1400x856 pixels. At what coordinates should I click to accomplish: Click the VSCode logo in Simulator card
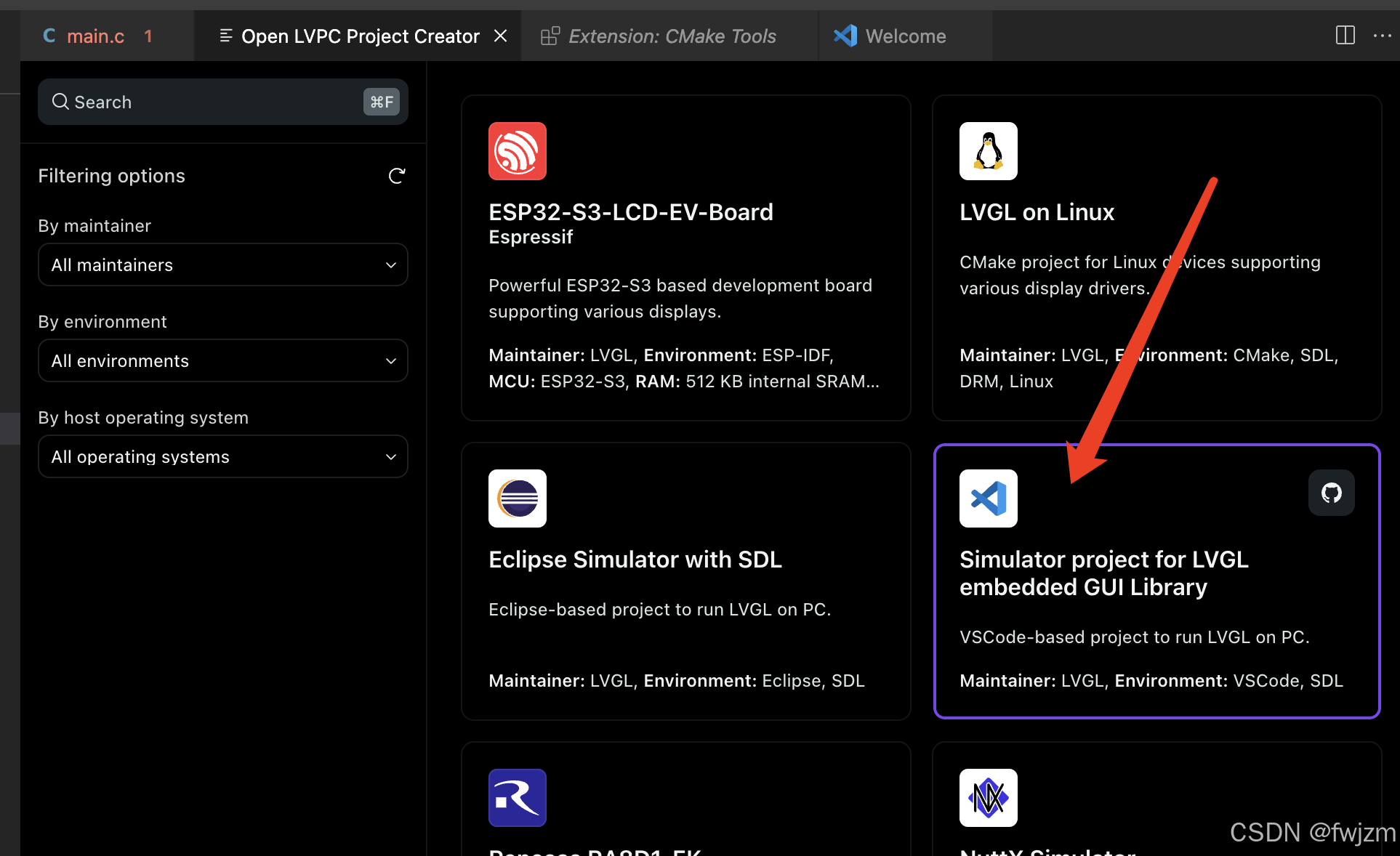click(x=989, y=498)
